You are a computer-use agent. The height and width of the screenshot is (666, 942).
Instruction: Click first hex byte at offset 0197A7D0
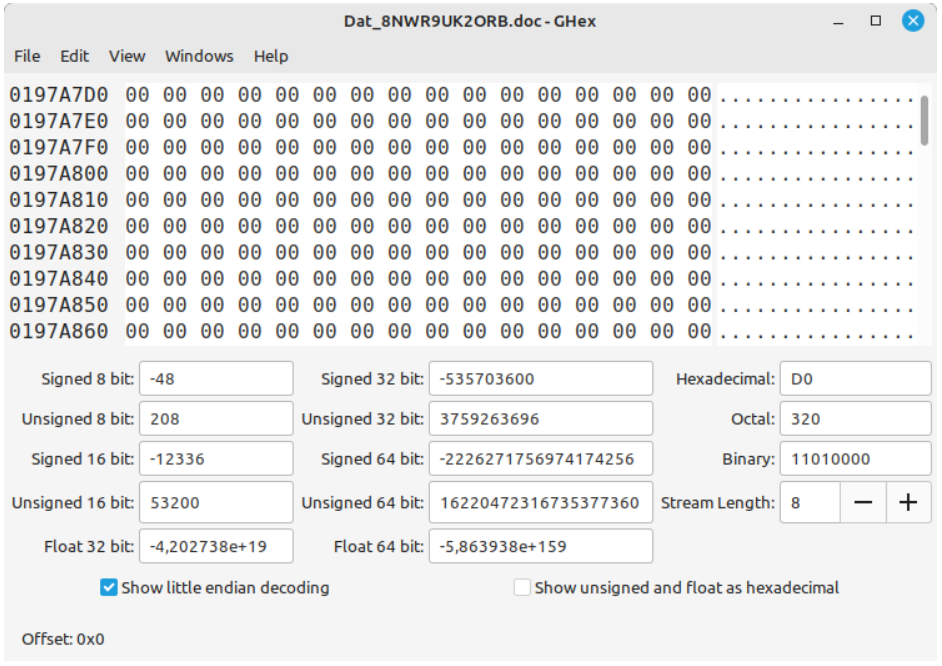137,96
